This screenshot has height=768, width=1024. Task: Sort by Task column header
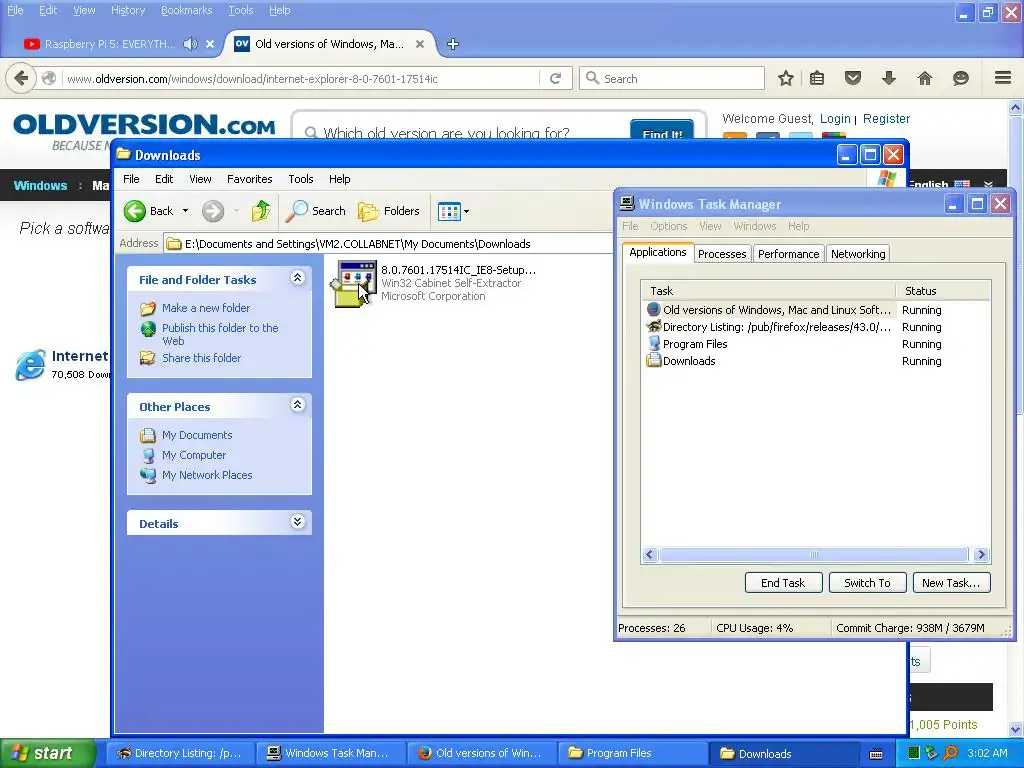click(x=769, y=291)
